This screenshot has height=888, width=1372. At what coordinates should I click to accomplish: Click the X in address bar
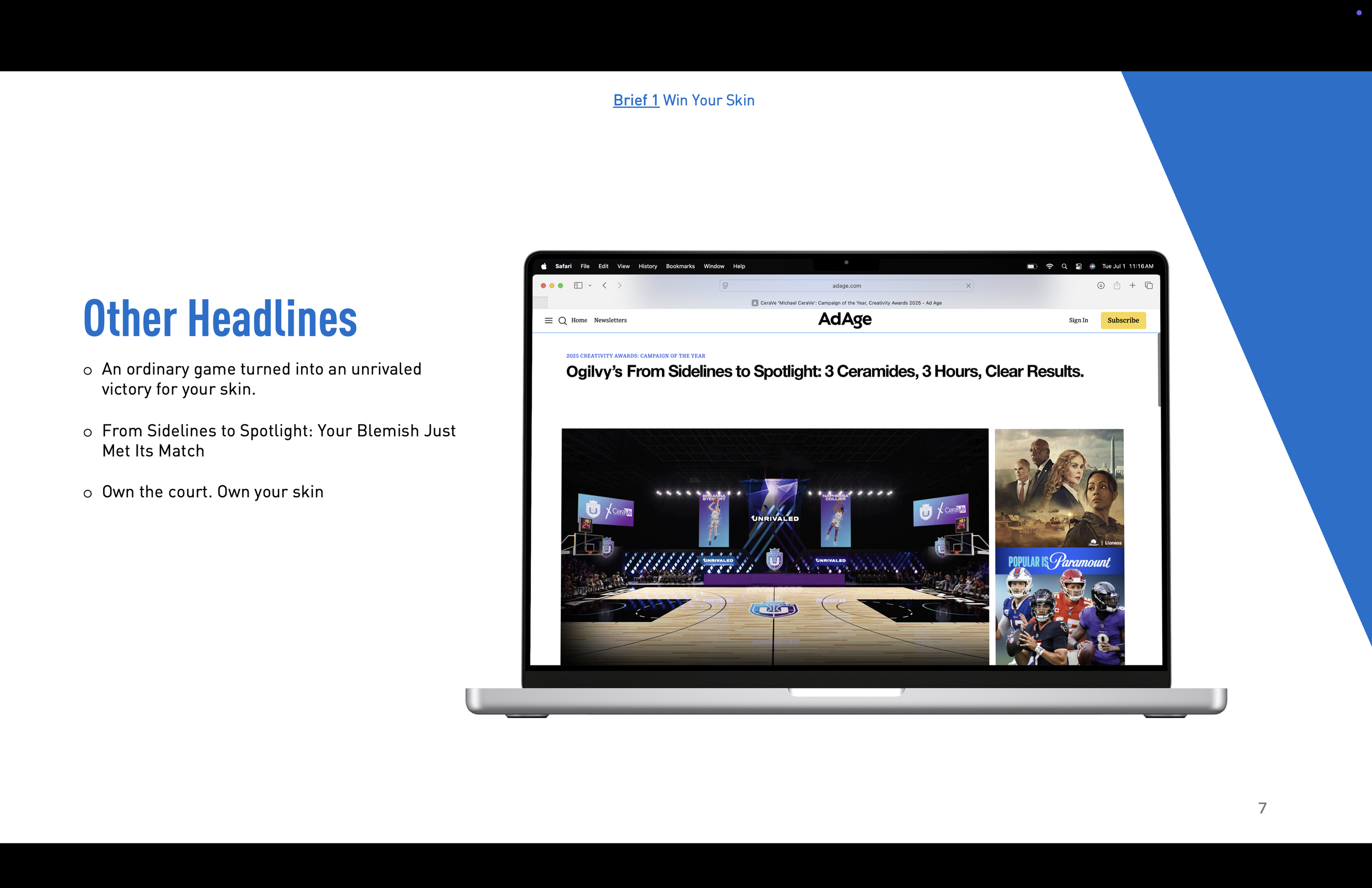(968, 285)
